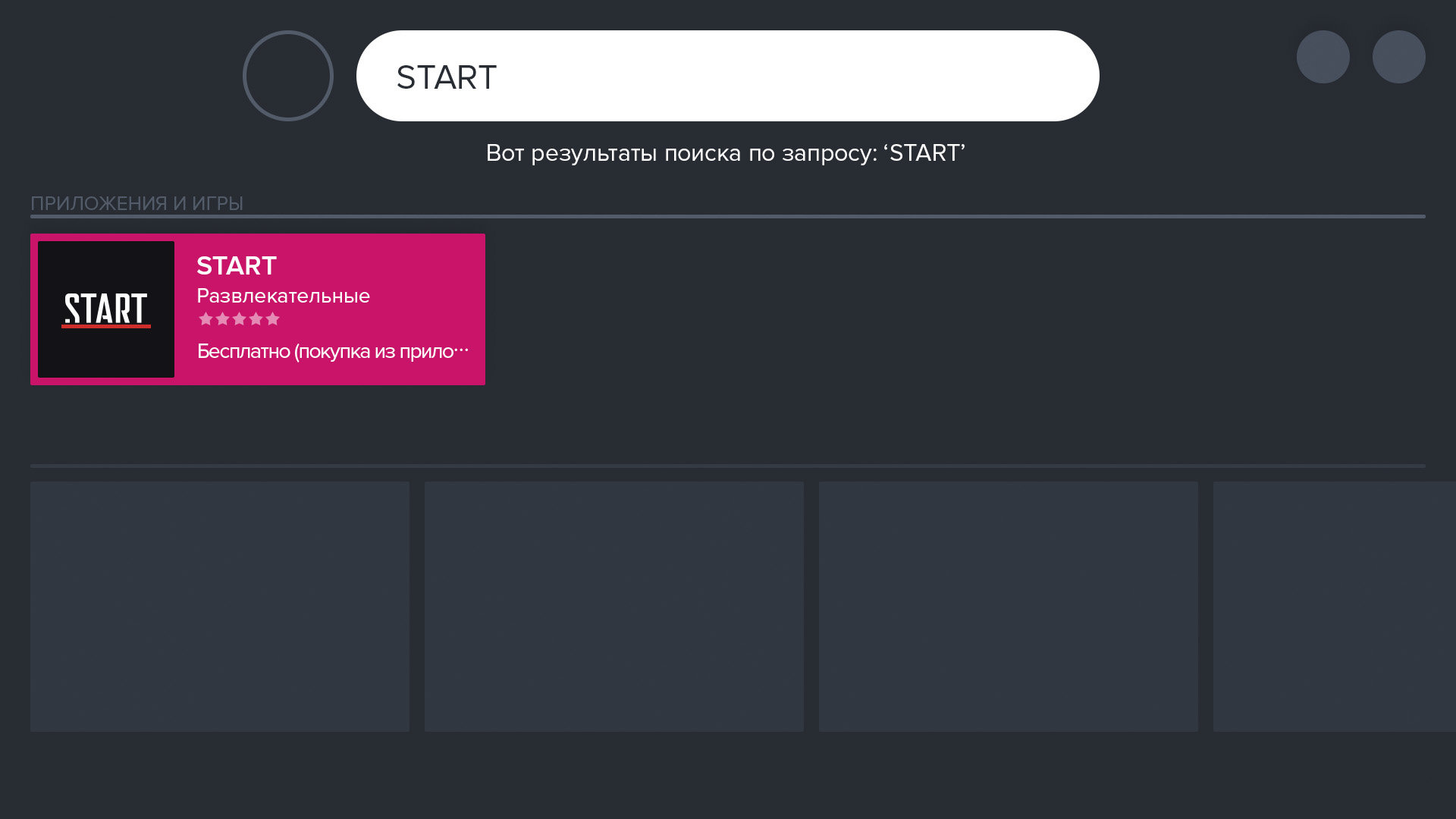The image size is (1456, 819).
Task: Click the outlined circle button beside search field
Action: [x=288, y=76]
